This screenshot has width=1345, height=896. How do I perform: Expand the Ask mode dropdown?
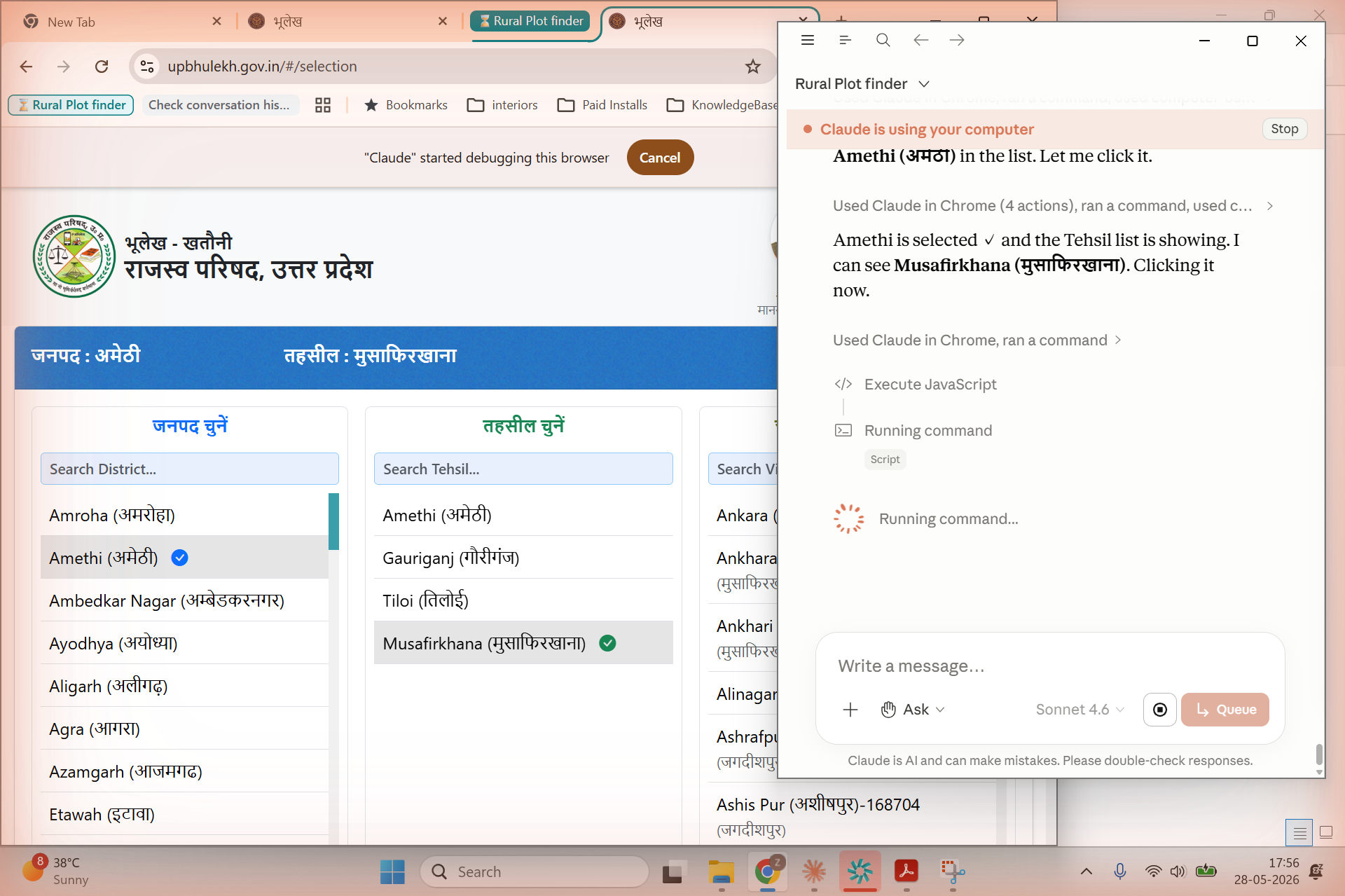click(913, 710)
